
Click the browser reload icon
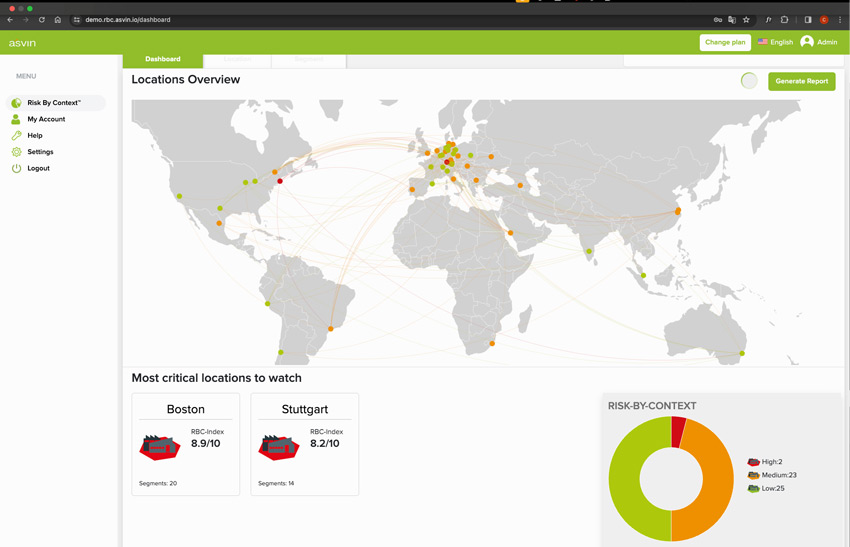pyautogui.click(x=41, y=19)
